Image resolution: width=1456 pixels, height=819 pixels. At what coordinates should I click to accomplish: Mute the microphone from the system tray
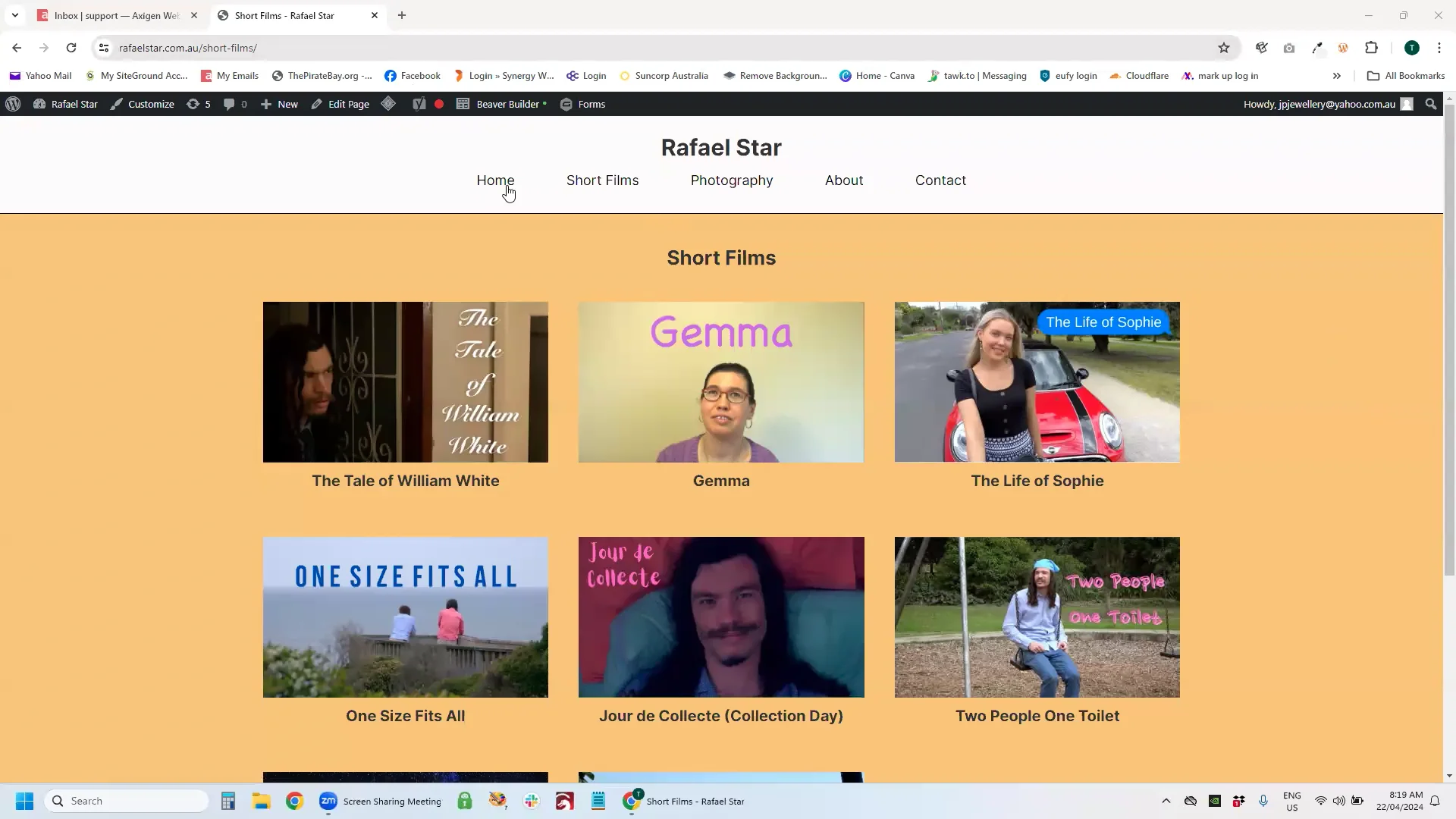point(1263,801)
